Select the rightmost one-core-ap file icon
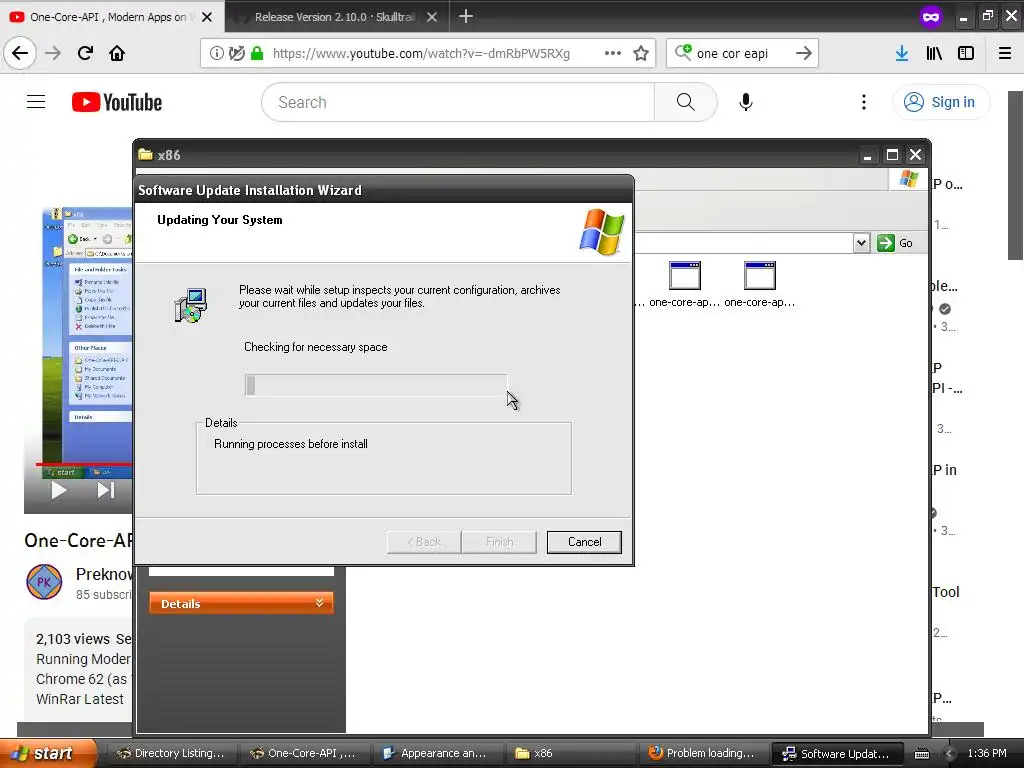The image size is (1024, 768). [x=760, y=284]
